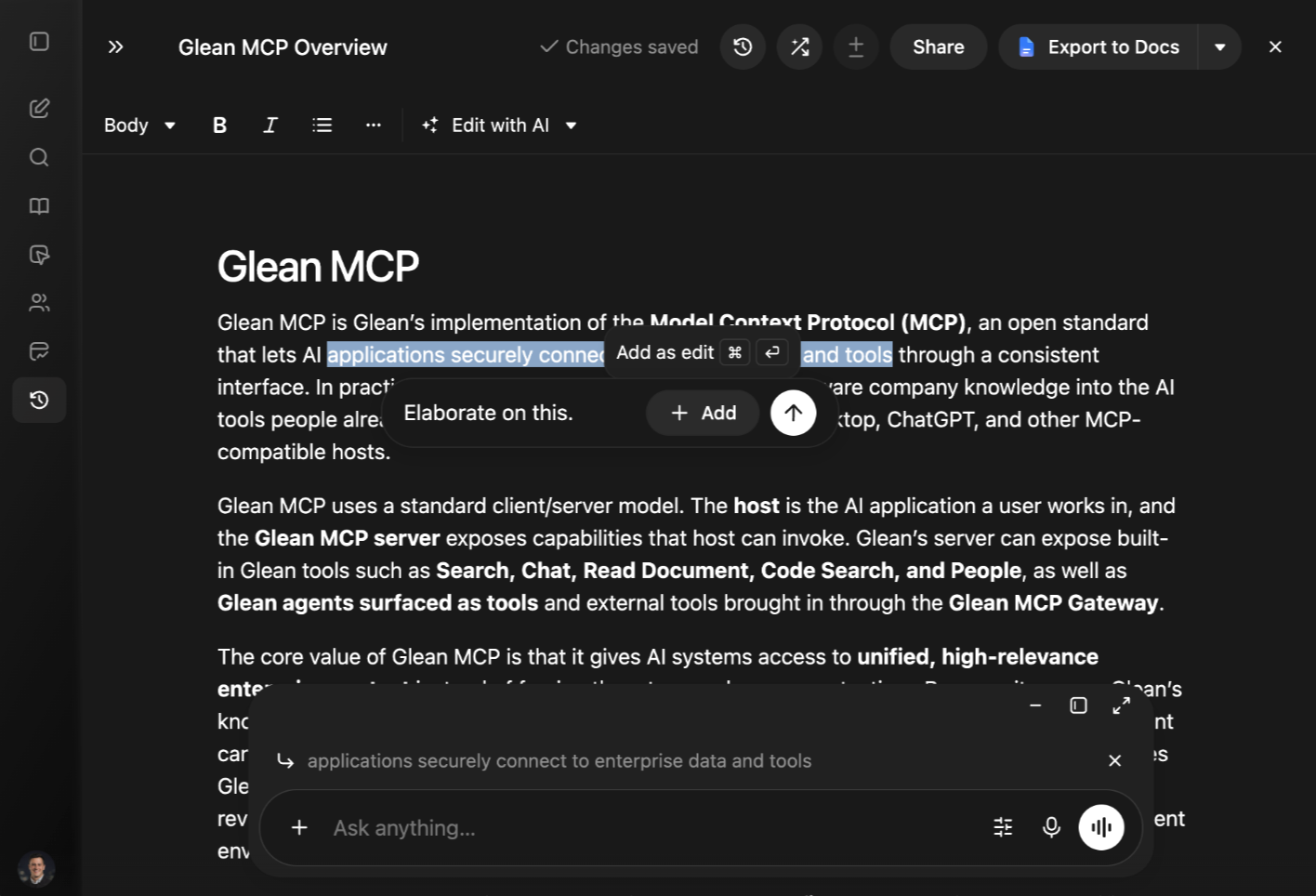This screenshot has width=1316, height=896.
Task: Click bold text Glean MCP server
Action: point(347,538)
